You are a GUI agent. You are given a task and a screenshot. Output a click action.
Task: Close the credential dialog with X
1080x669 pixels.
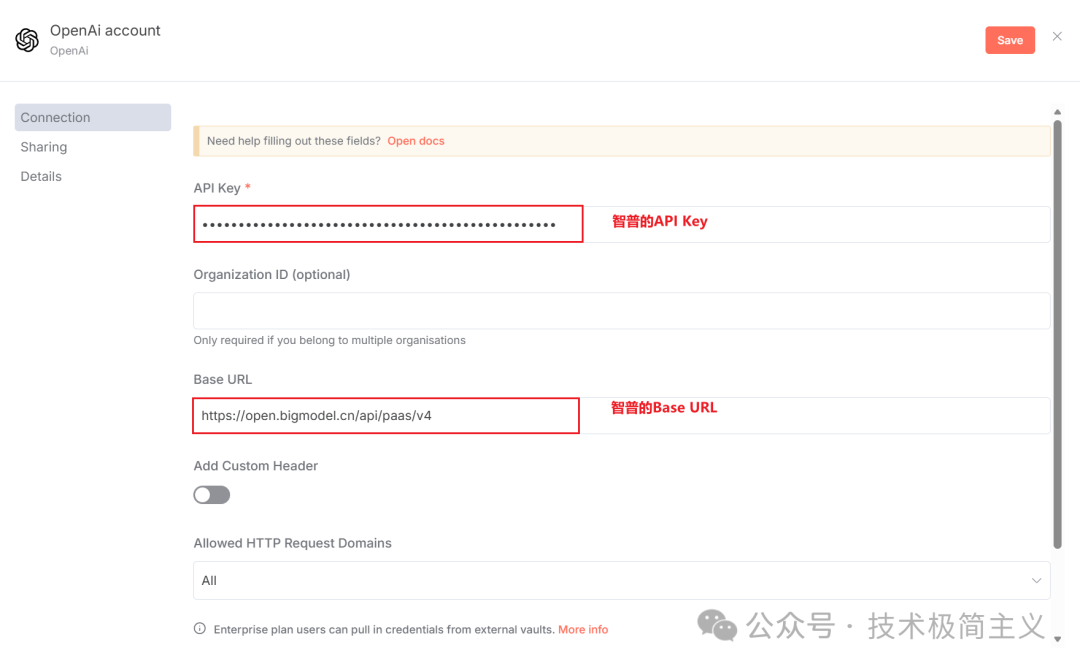[1057, 37]
